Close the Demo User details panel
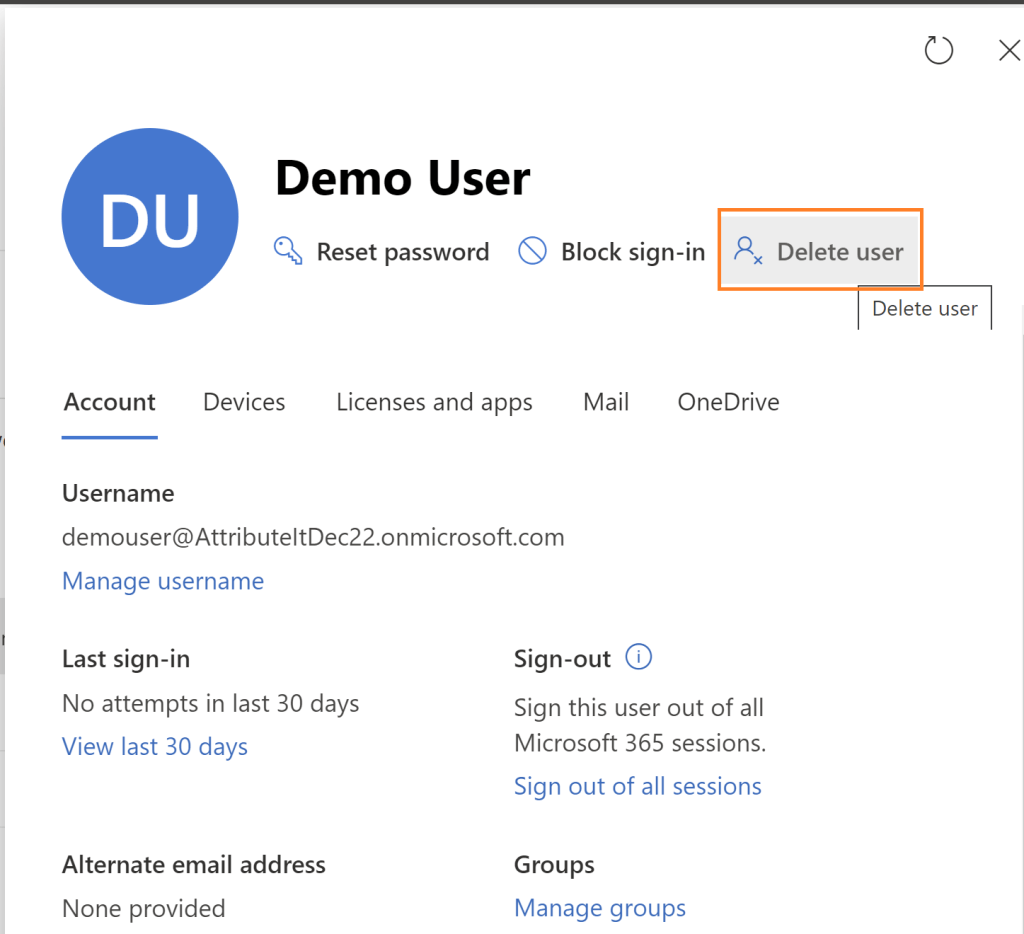The width and height of the screenshot is (1024, 934). pos(1009,51)
